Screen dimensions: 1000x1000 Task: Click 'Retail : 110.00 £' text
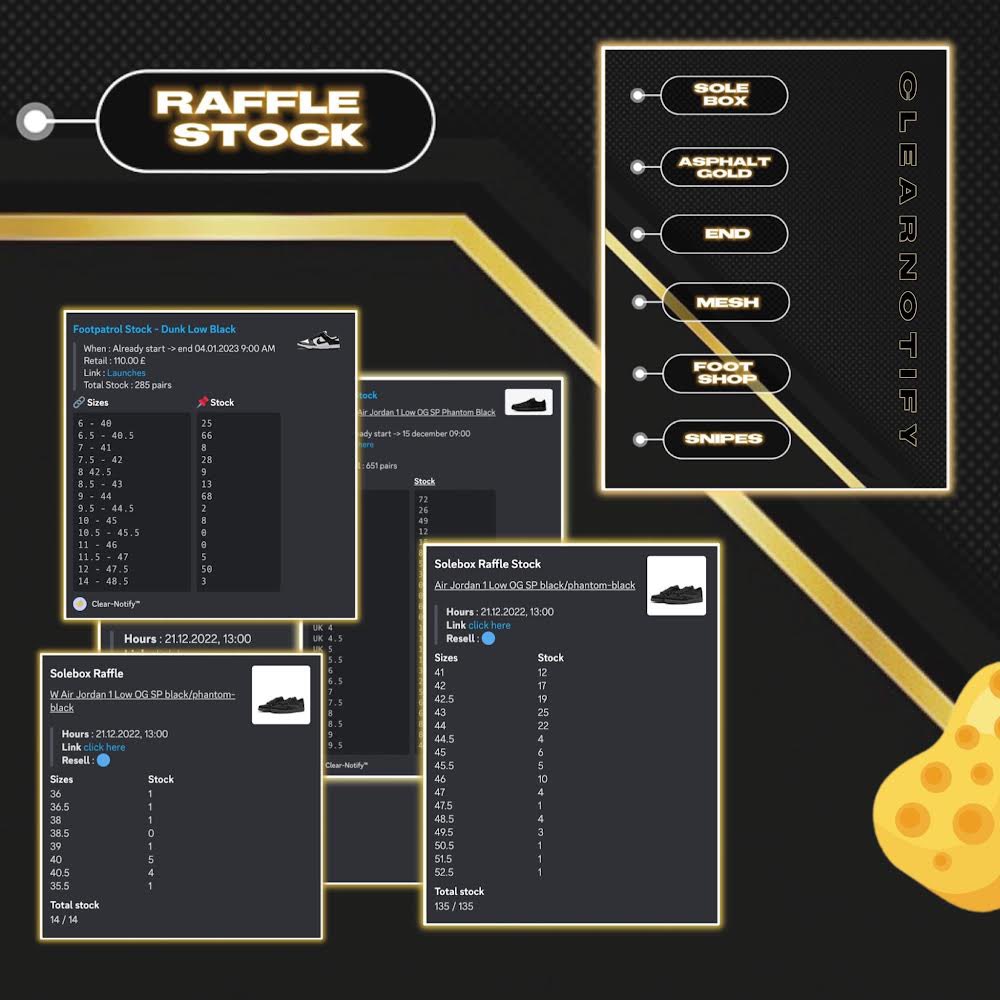[115, 360]
